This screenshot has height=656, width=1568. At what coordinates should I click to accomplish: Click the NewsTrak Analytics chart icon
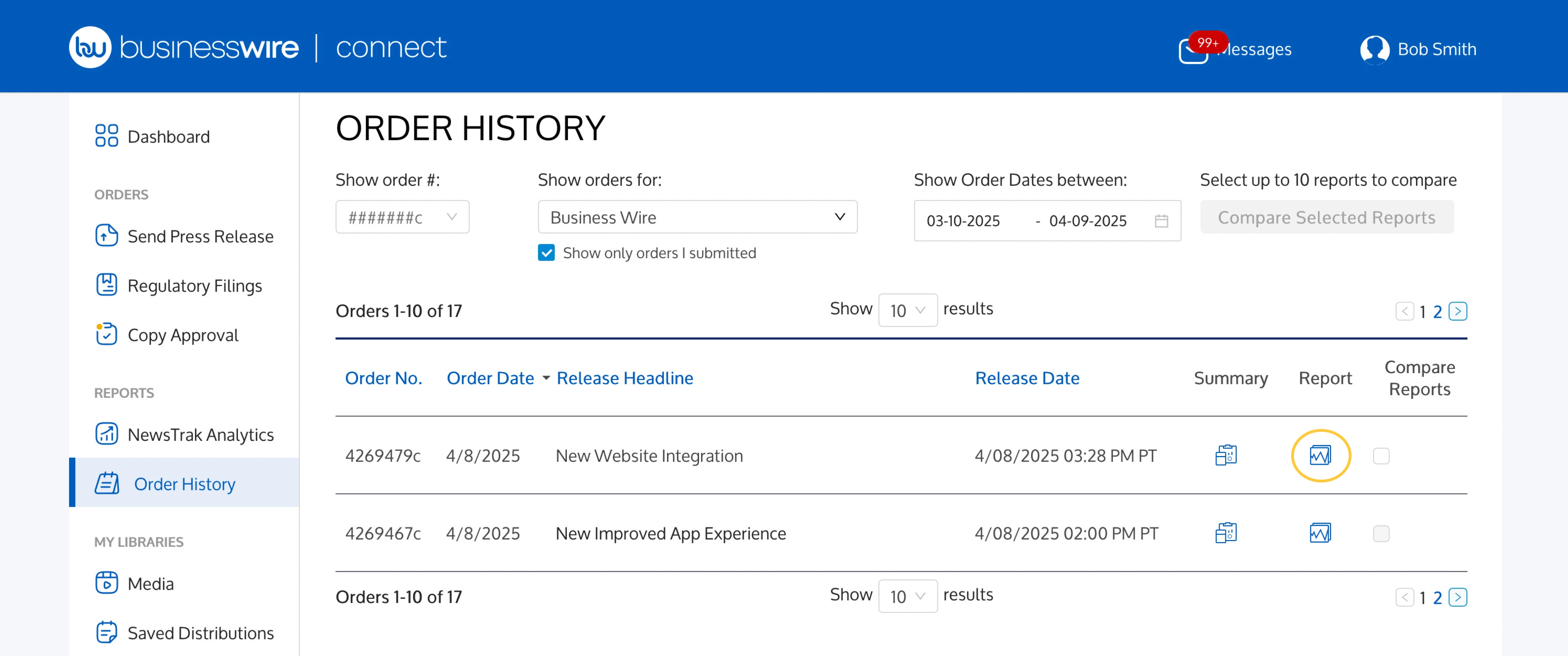(x=106, y=434)
